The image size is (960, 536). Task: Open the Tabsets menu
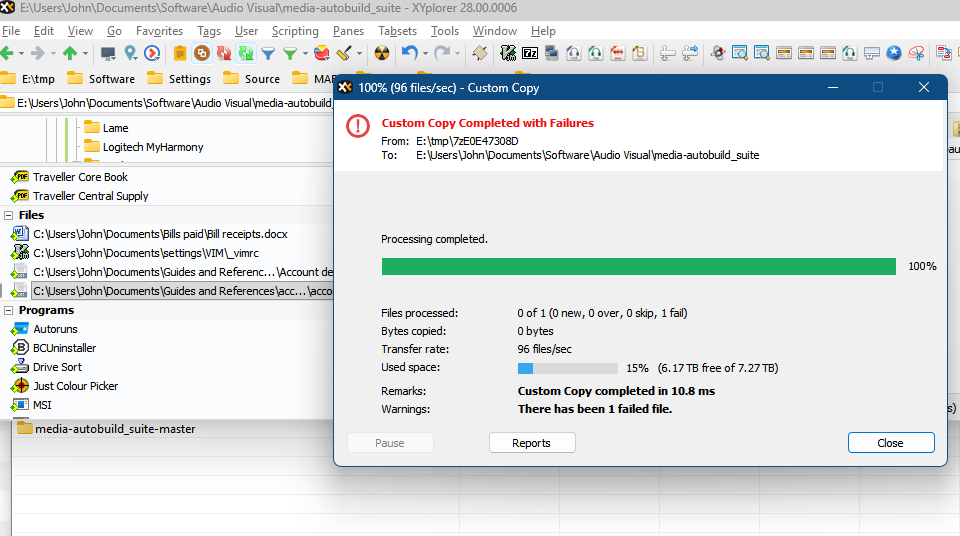tap(397, 31)
